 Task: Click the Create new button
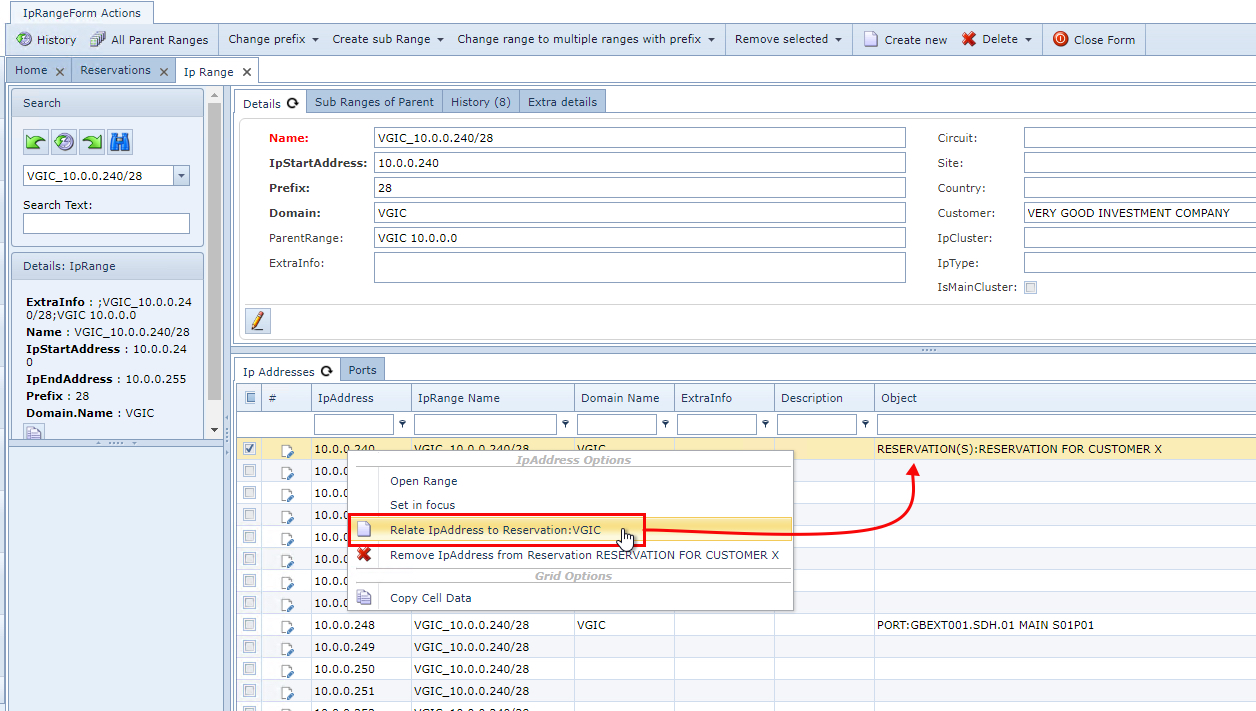[905, 40]
